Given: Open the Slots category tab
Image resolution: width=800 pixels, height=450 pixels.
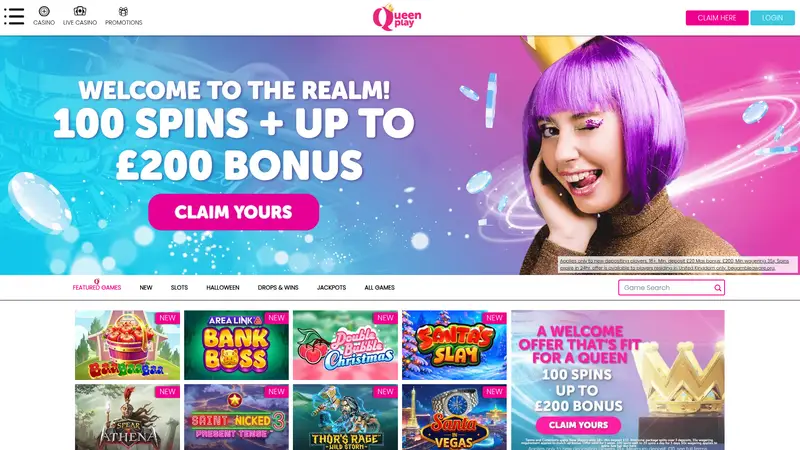Looking at the screenshot, I should (179, 288).
